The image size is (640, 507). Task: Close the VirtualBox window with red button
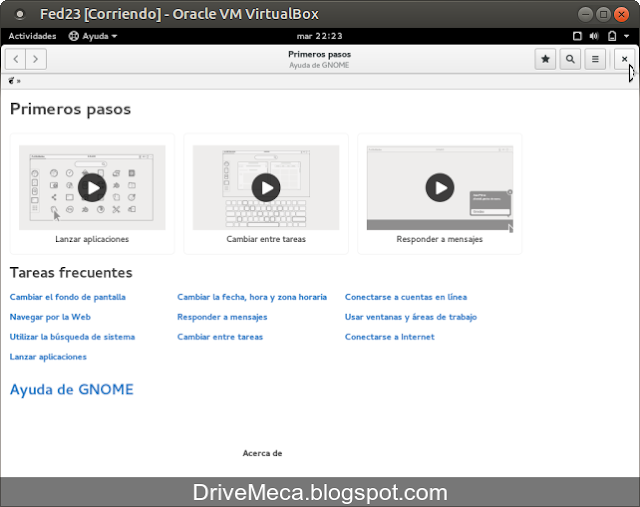621,15
